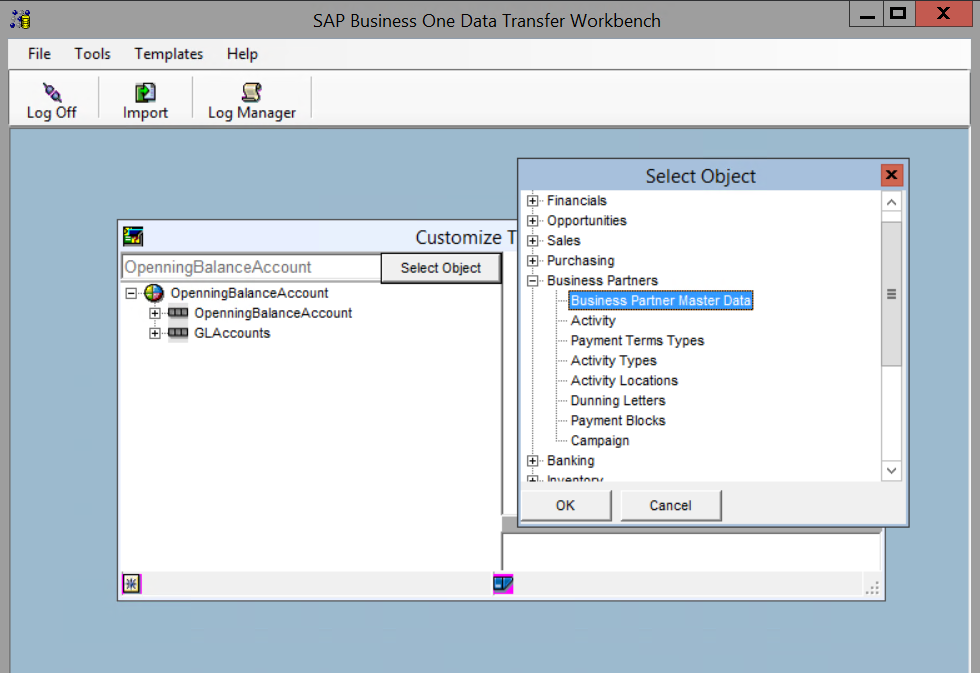Screen dimensions: 980x673
Task: Click the resize grip of Customize window
Action: tap(872, 587)
